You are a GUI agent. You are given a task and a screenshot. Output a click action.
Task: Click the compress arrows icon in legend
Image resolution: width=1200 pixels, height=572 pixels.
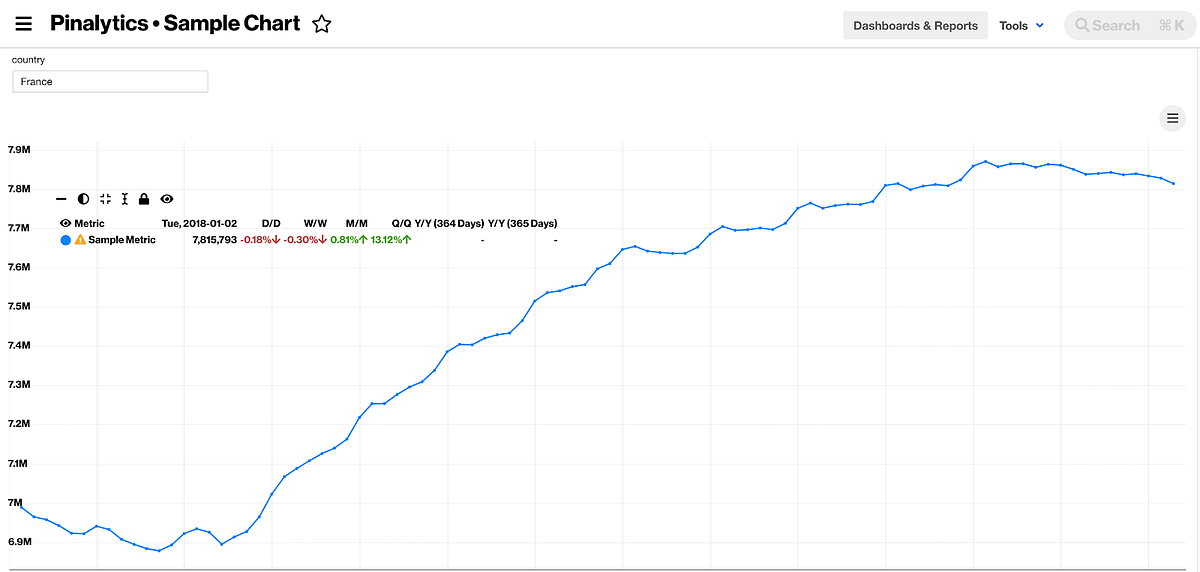coord(105,199)
